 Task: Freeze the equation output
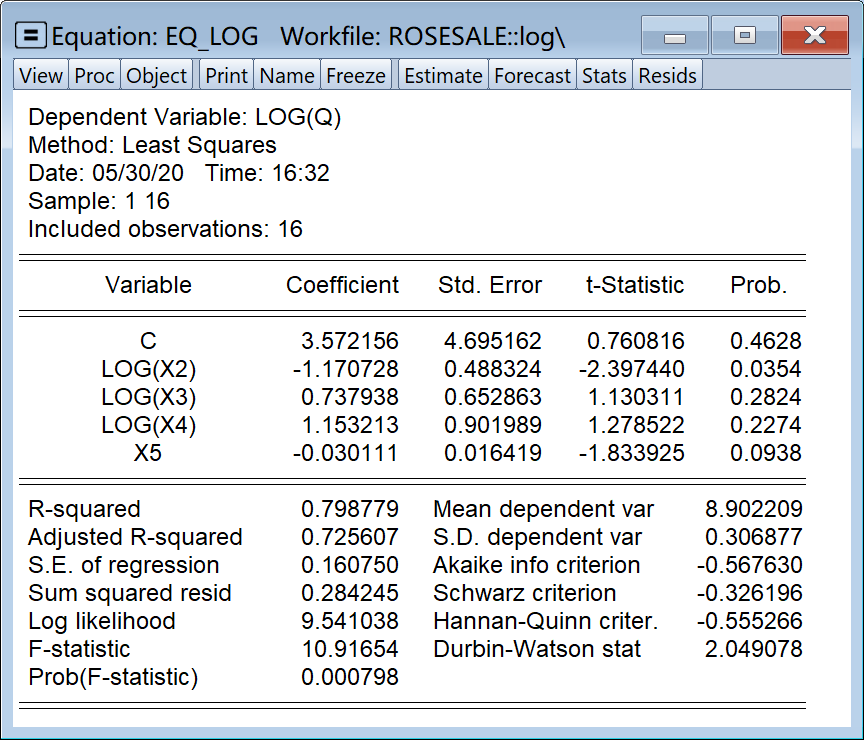point(355,76)
